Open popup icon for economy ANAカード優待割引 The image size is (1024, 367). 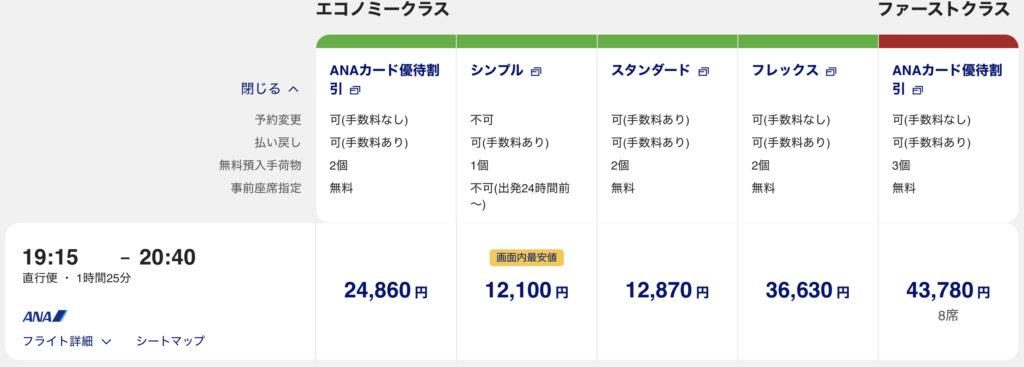point(355,90)
